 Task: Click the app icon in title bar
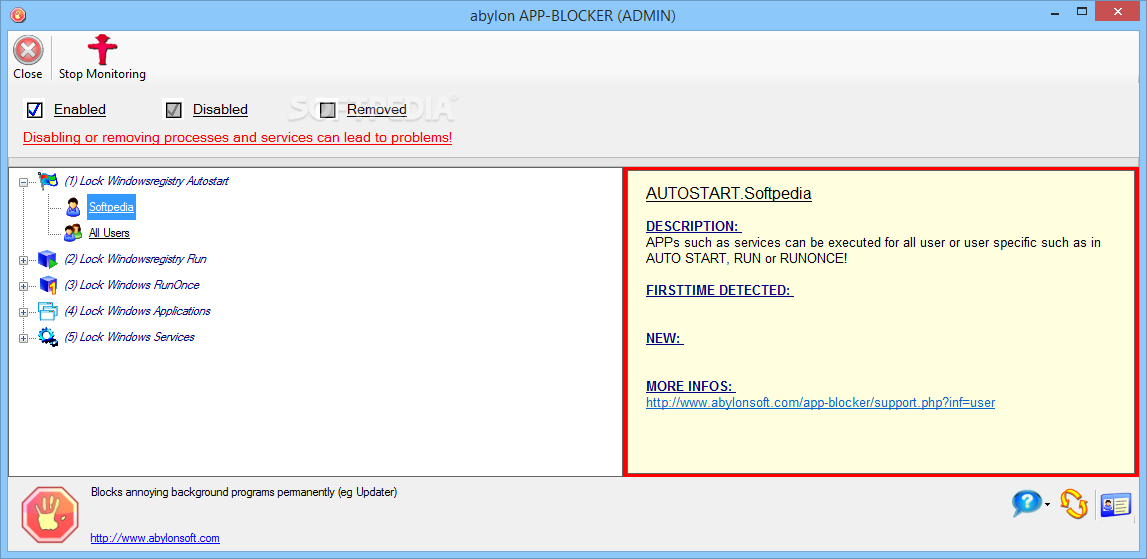(17, 14)
